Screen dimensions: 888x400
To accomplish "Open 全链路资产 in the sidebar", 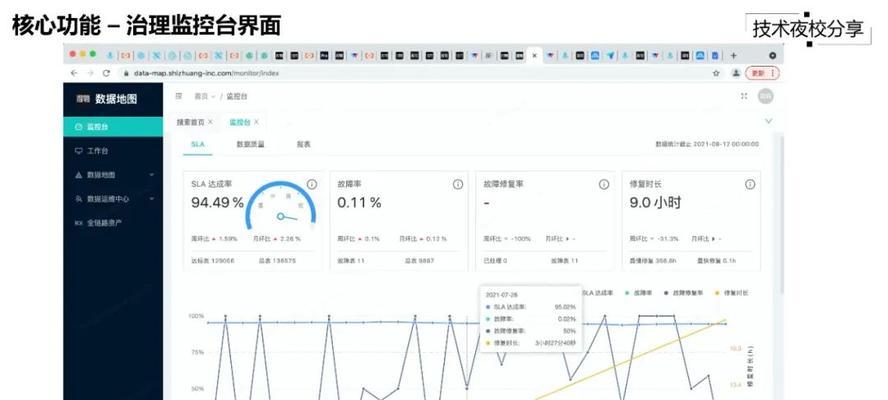I will point(113,223).
